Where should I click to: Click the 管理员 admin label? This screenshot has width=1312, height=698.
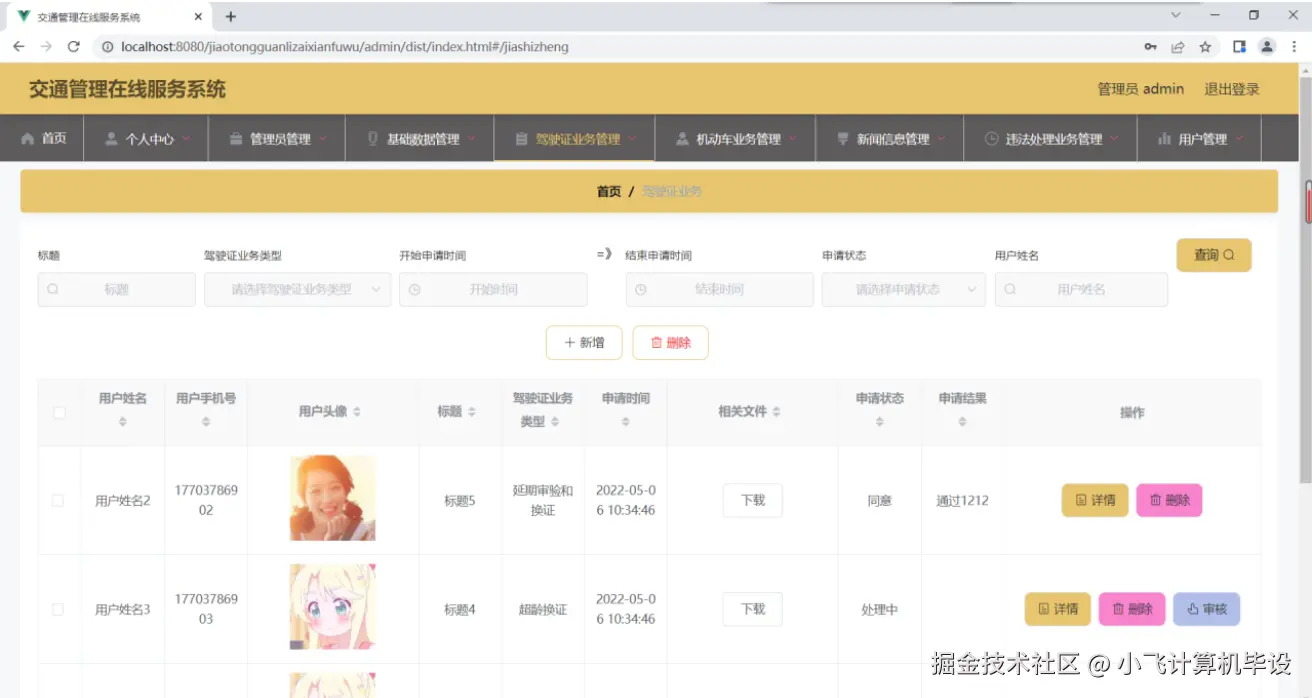click(1141, 89)
